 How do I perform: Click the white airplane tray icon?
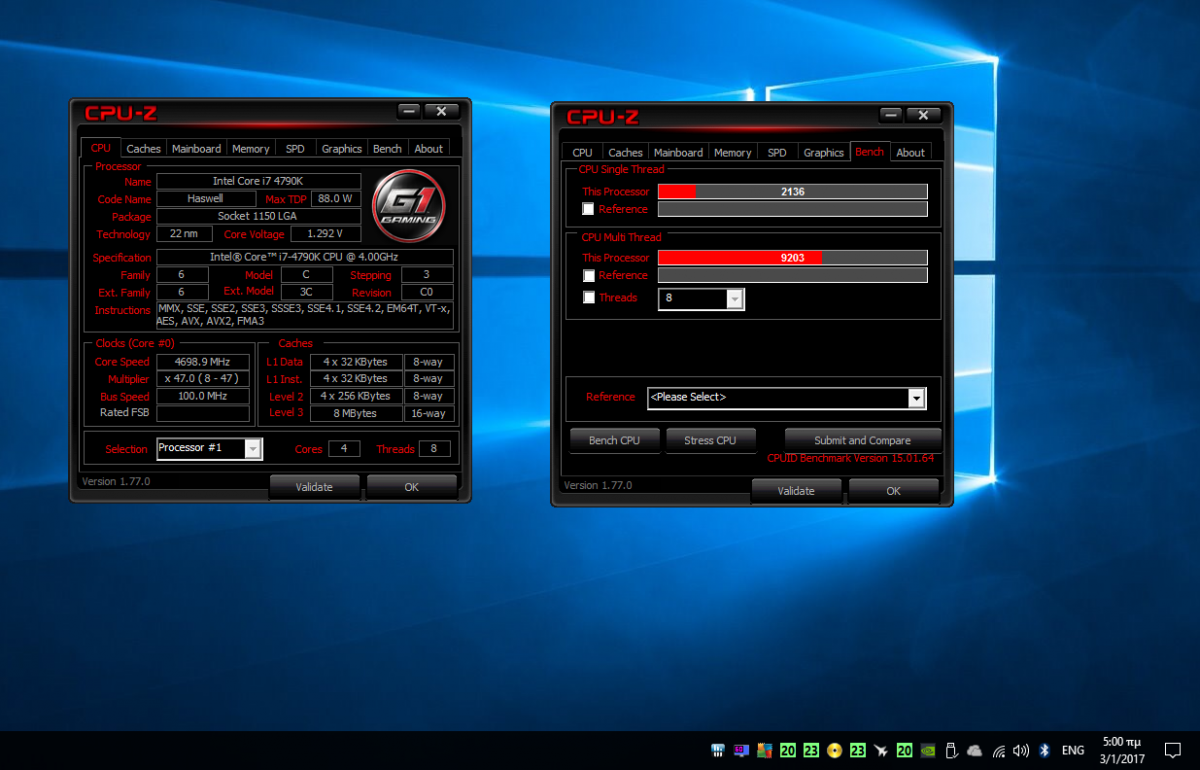click(881, 750)
